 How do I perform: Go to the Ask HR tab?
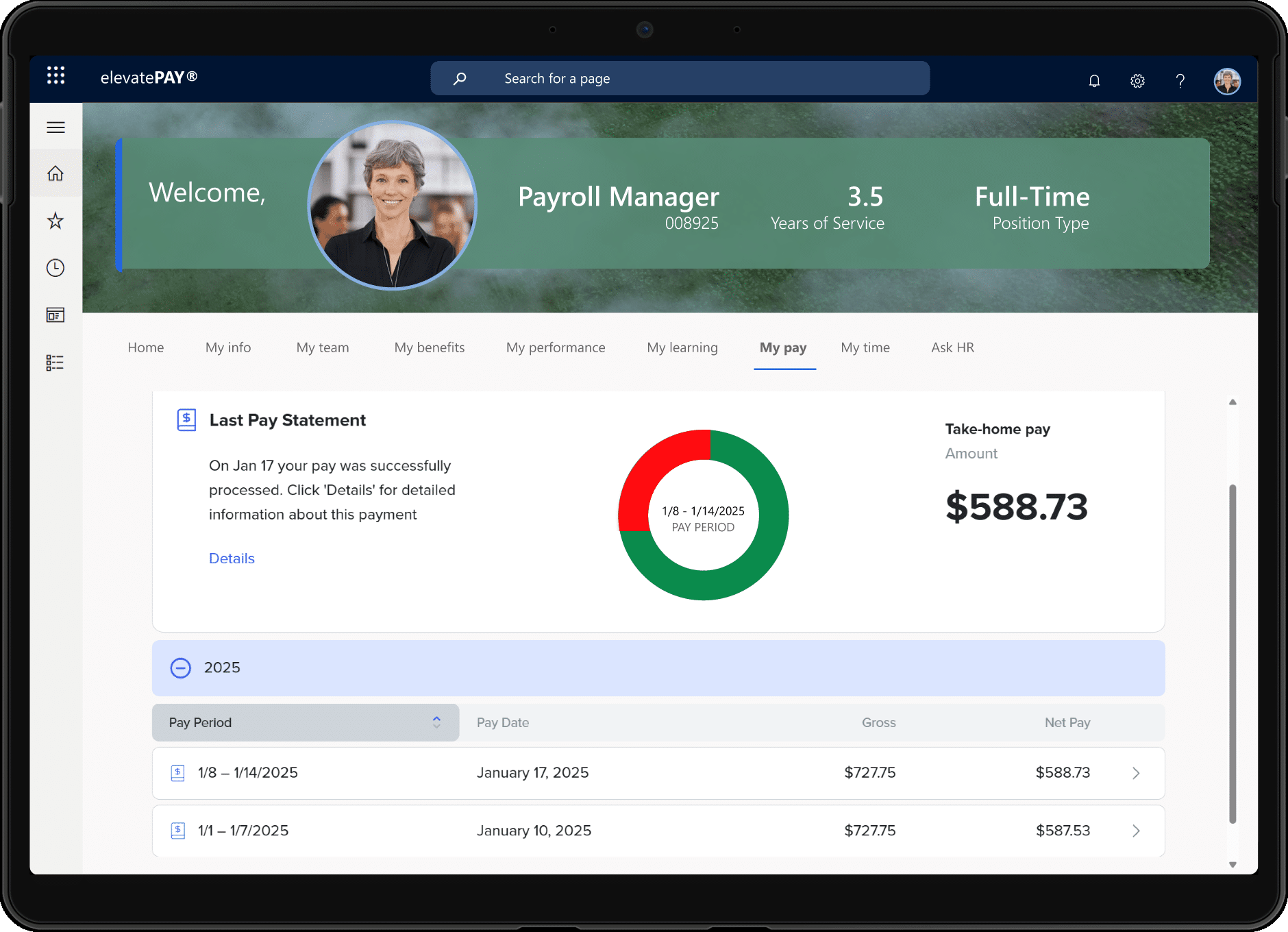[x=952, y=347]
